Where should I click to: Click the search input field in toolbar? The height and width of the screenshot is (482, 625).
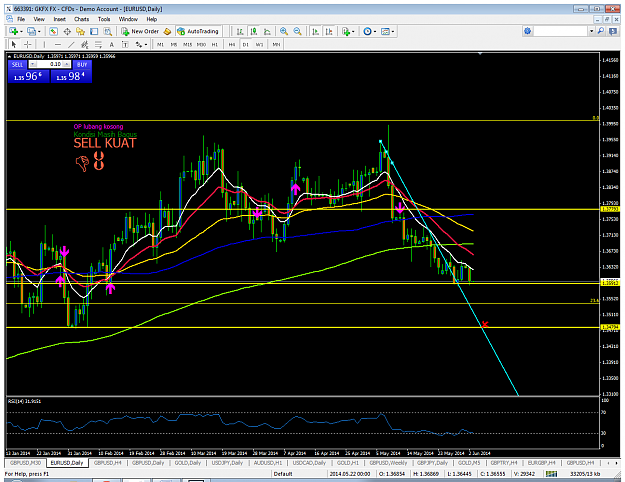(561, 31)
